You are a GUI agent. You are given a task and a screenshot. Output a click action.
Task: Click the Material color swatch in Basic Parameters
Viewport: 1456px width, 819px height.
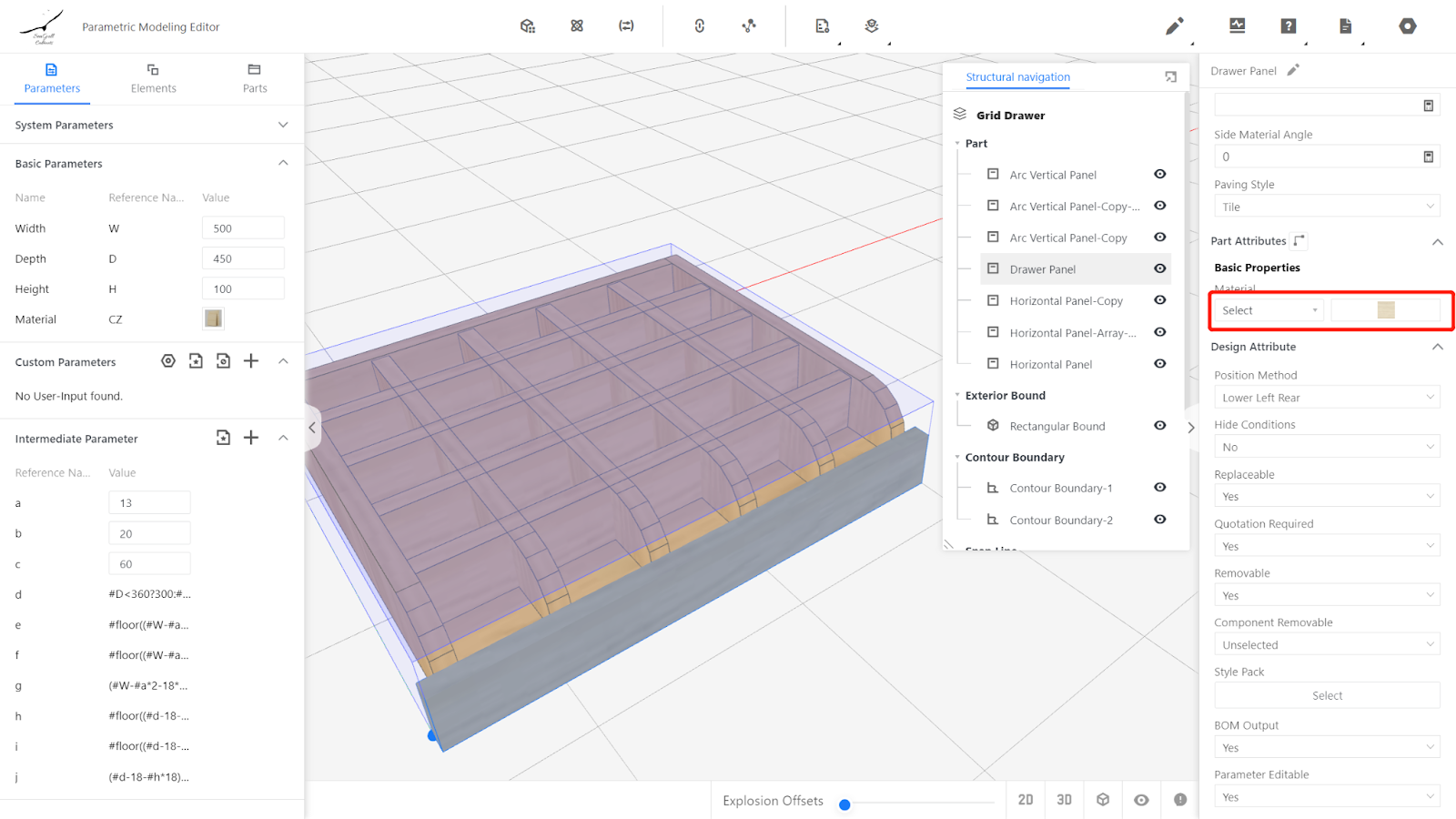tap(213, 318)
